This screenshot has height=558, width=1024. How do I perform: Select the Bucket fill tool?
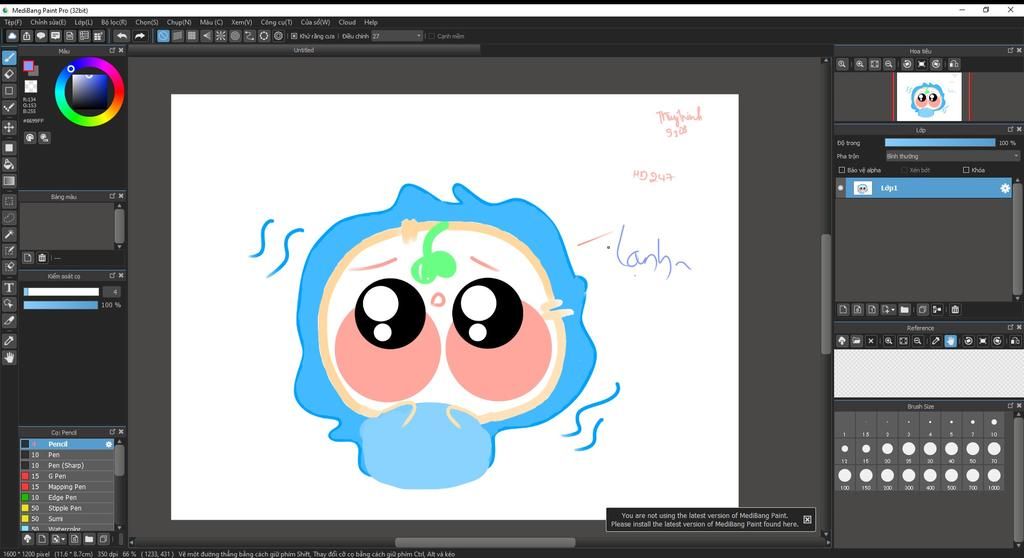[x=9, y=164]
